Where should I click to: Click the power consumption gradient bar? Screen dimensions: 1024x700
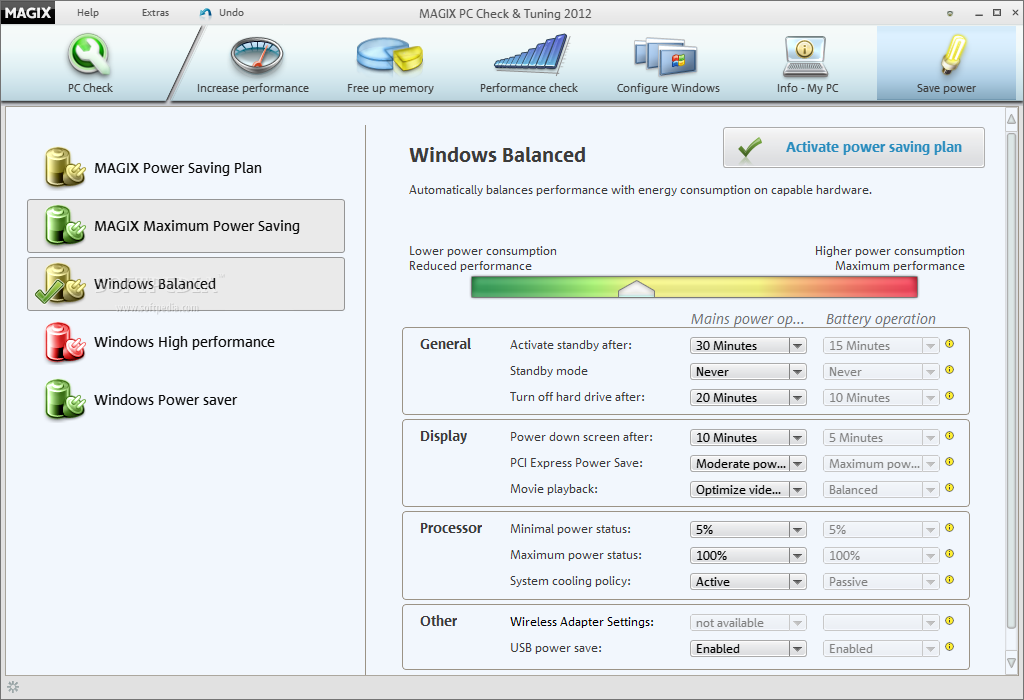point(694,287)
